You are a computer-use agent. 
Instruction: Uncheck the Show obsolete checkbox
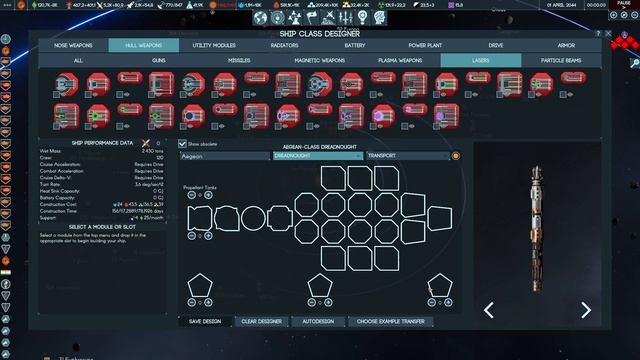[x=182, y=144]
